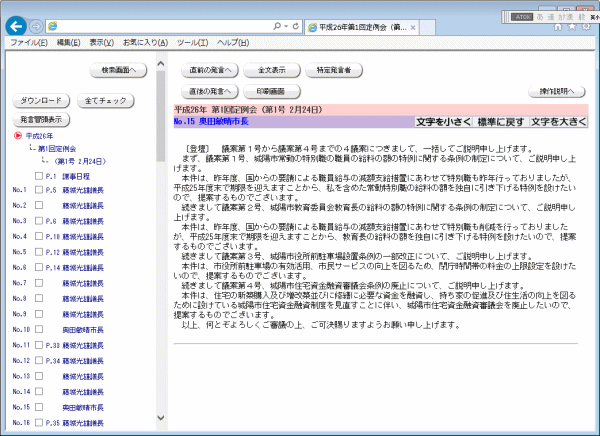Click the magnifier search icon in address bar
The height and width of the screenshot is (436, 600).
point(277,26)
